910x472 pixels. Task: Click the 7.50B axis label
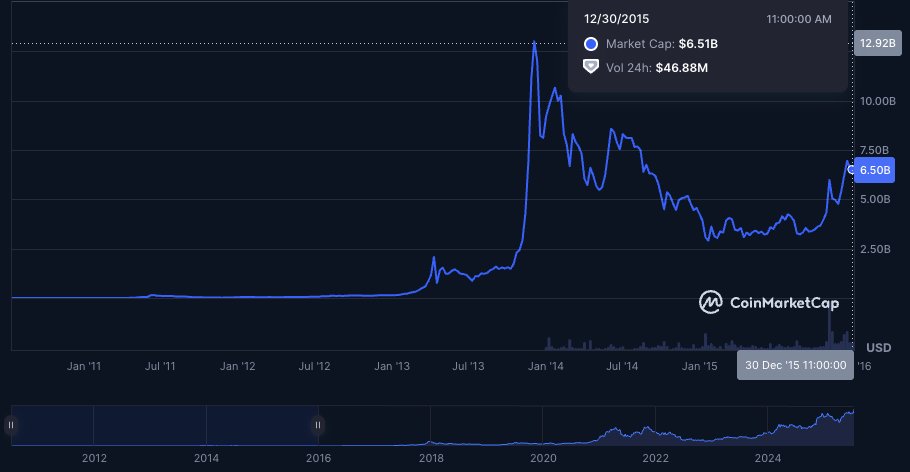874,150
